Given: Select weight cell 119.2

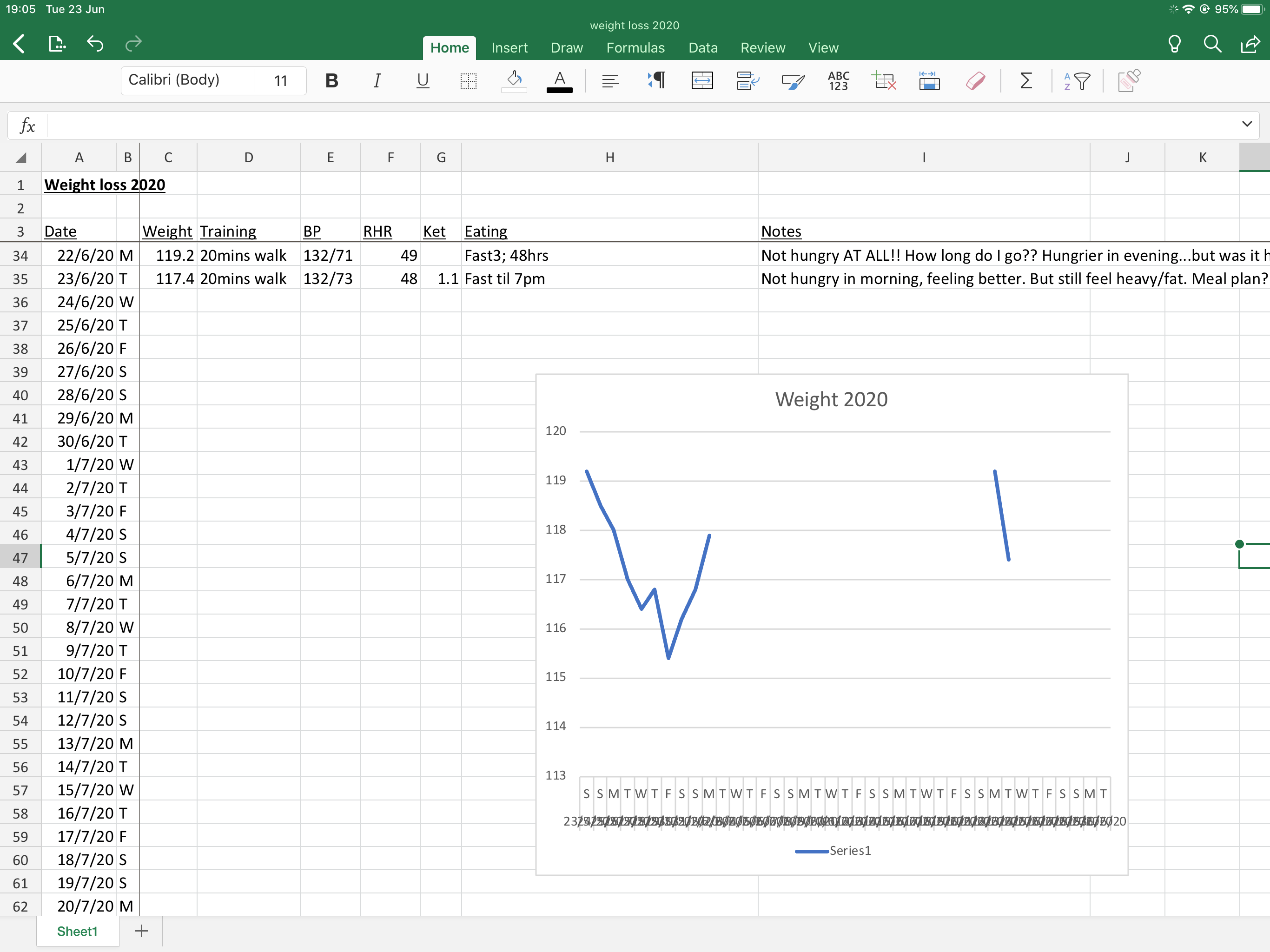Looking at the screenshot, I should (x=168, y=256).
